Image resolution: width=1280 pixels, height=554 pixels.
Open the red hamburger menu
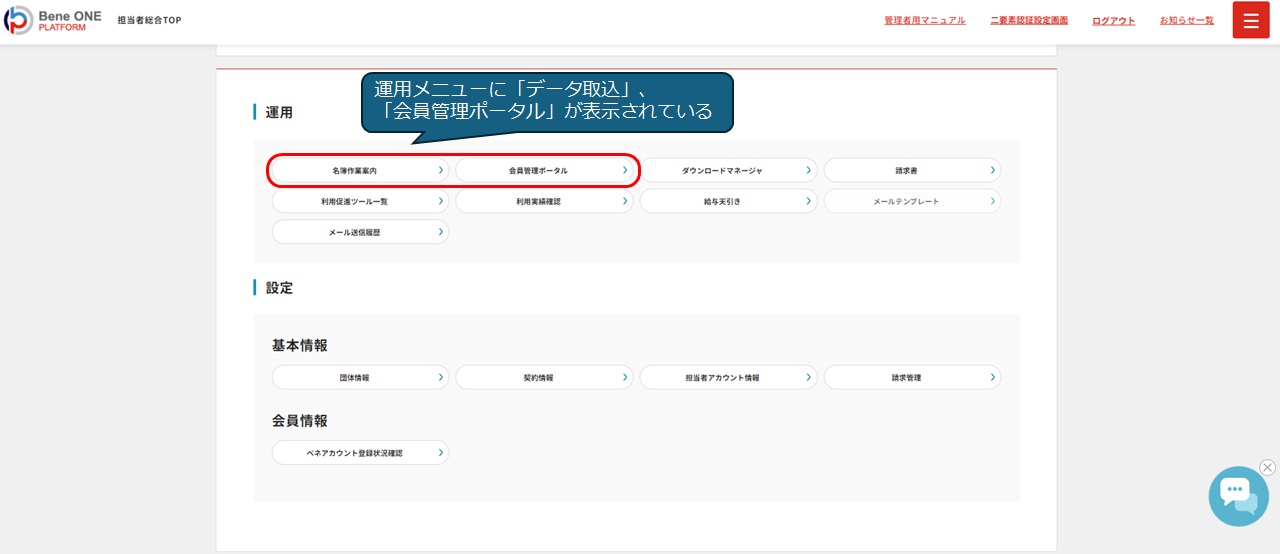(x=1250, y=20)
